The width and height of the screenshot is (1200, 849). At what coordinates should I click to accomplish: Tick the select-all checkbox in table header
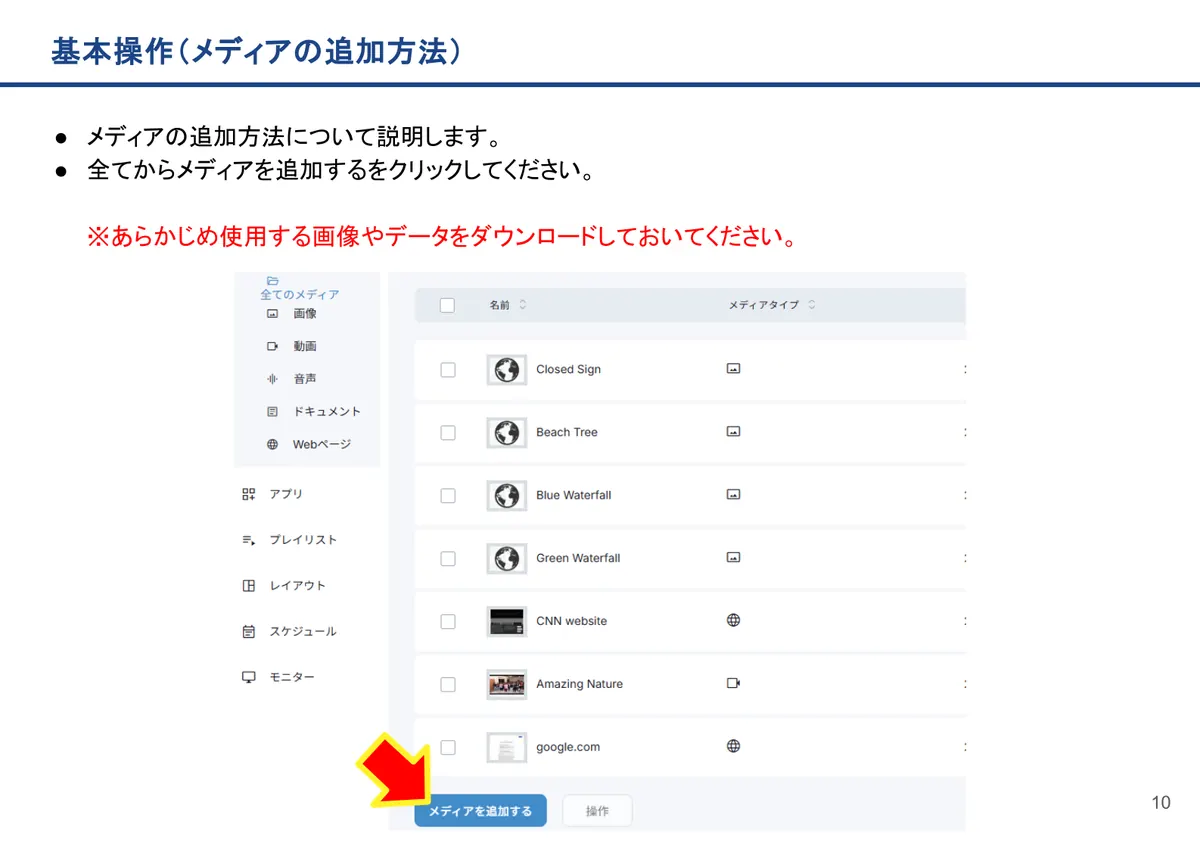point(447,305)
